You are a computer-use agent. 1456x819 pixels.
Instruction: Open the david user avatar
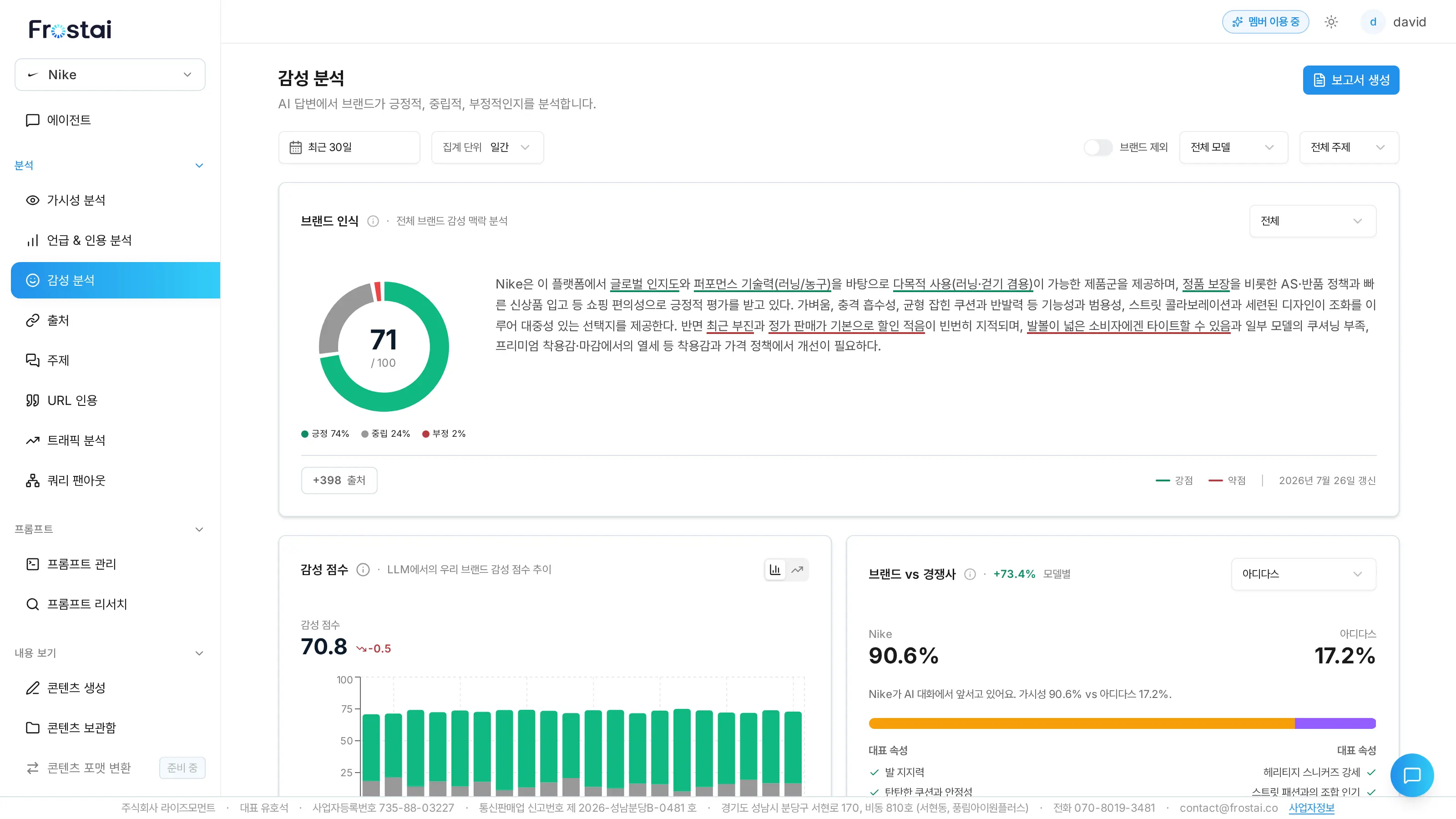(x=1372, y=22)
